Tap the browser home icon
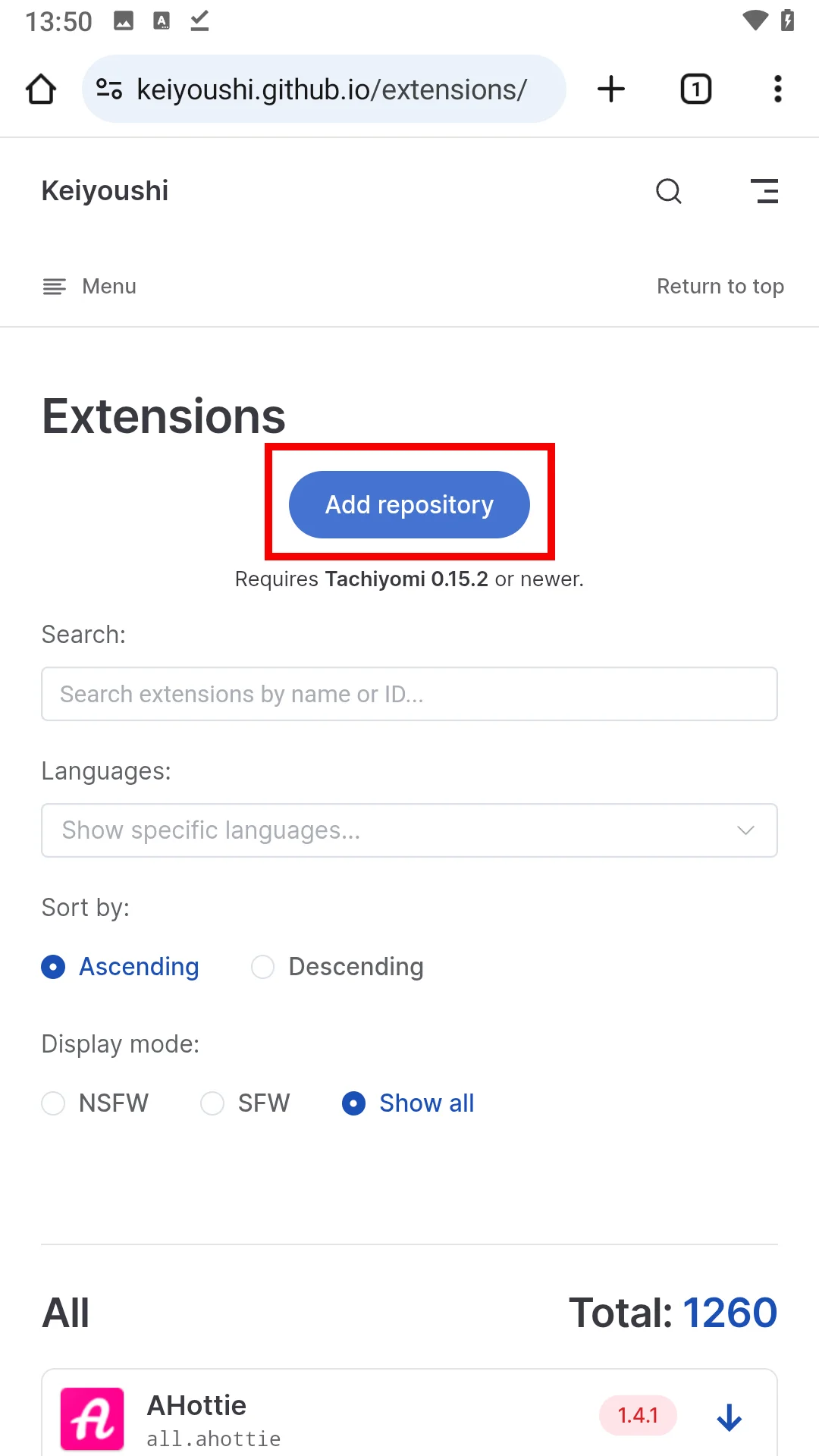 pos(41,89)
